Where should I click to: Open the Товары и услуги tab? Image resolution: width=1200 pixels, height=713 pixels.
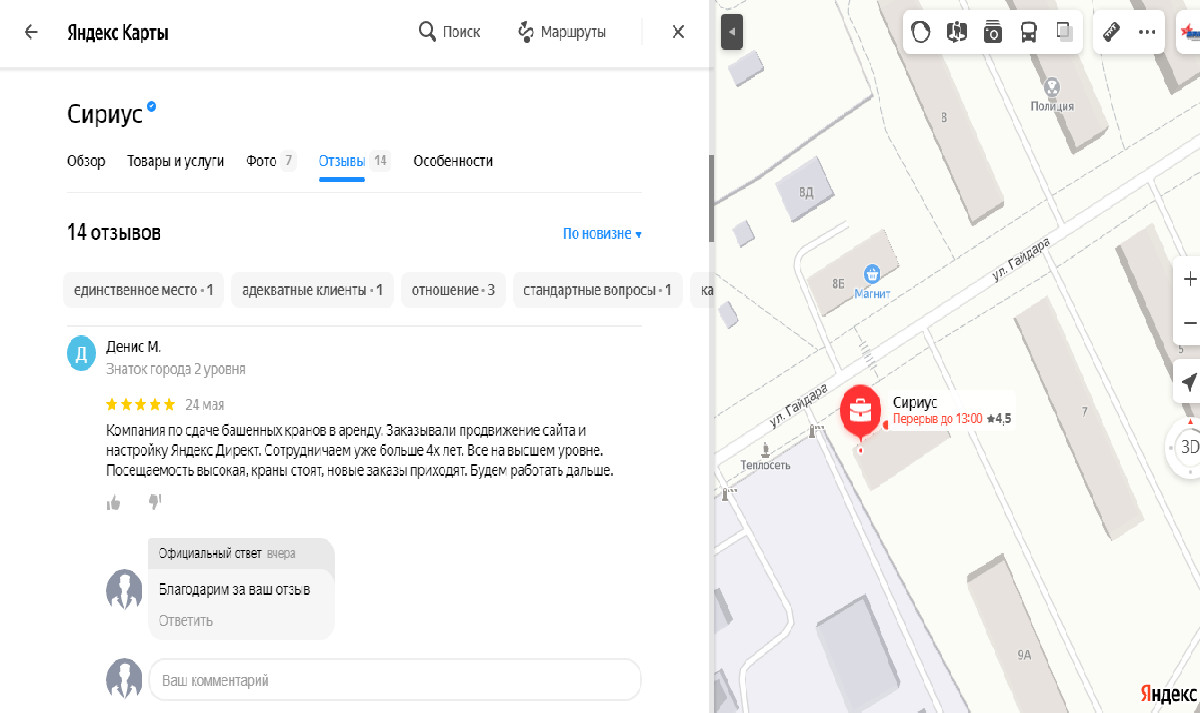tap(175, 161)
